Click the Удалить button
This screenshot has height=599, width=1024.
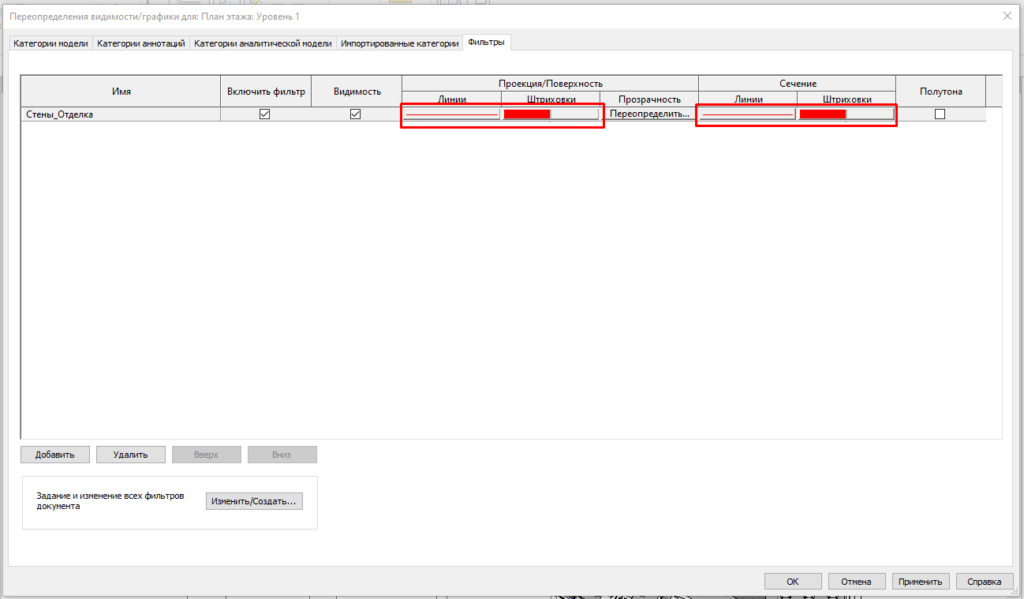click(x=131, y=455)
